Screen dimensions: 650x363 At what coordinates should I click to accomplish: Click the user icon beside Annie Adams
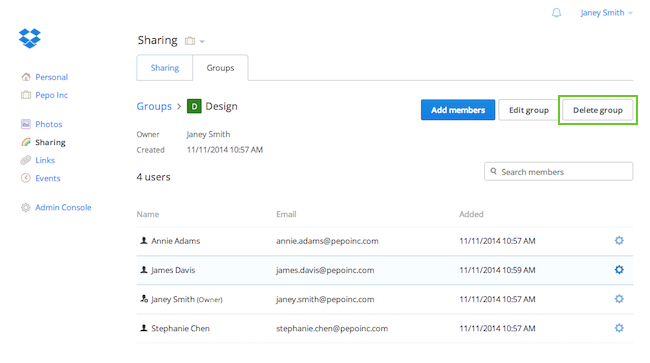tap(144, 240)
